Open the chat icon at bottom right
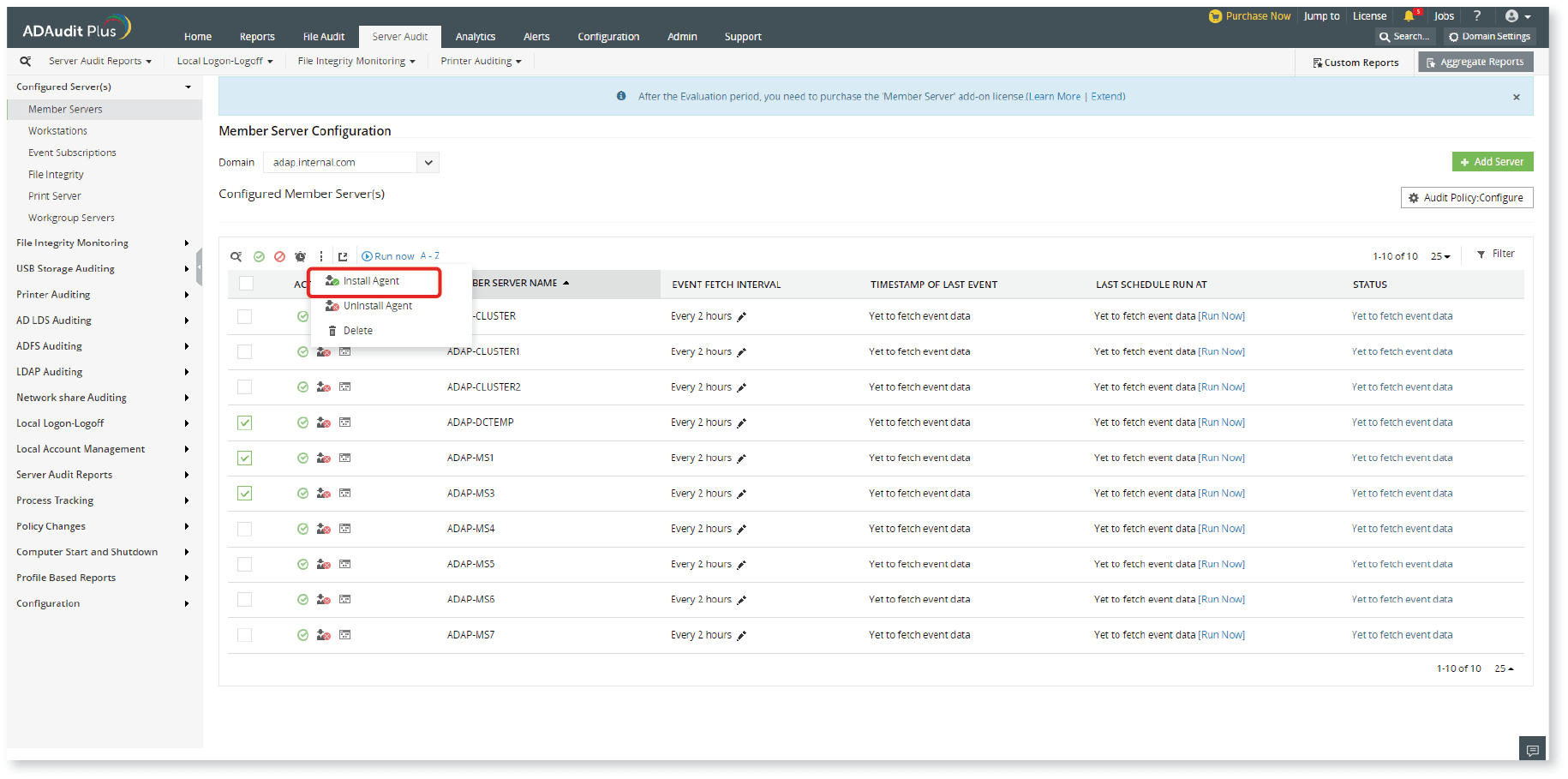The width and height of the screenshot is (1568, 779). 1532,750
